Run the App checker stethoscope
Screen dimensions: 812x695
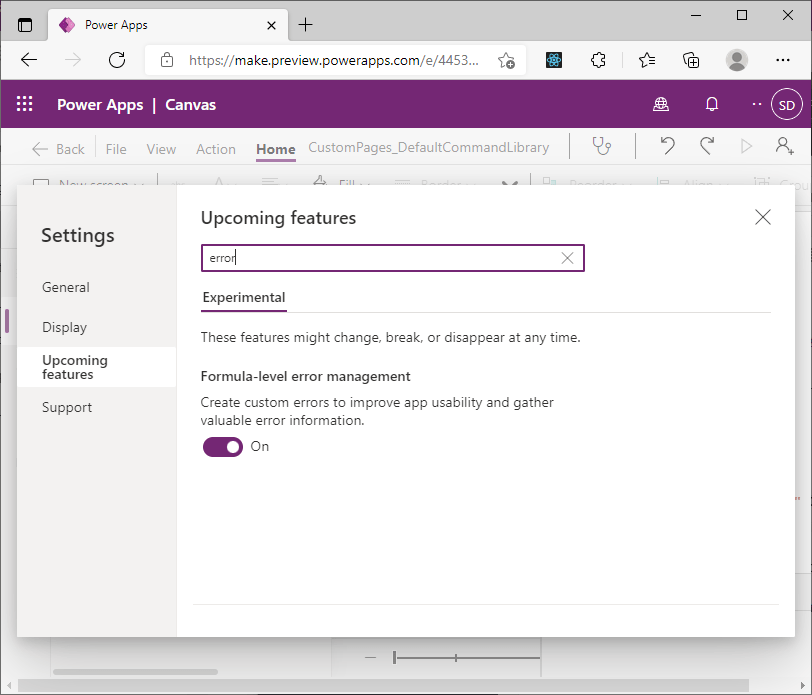pyautogui.click(x=602, y=146)
